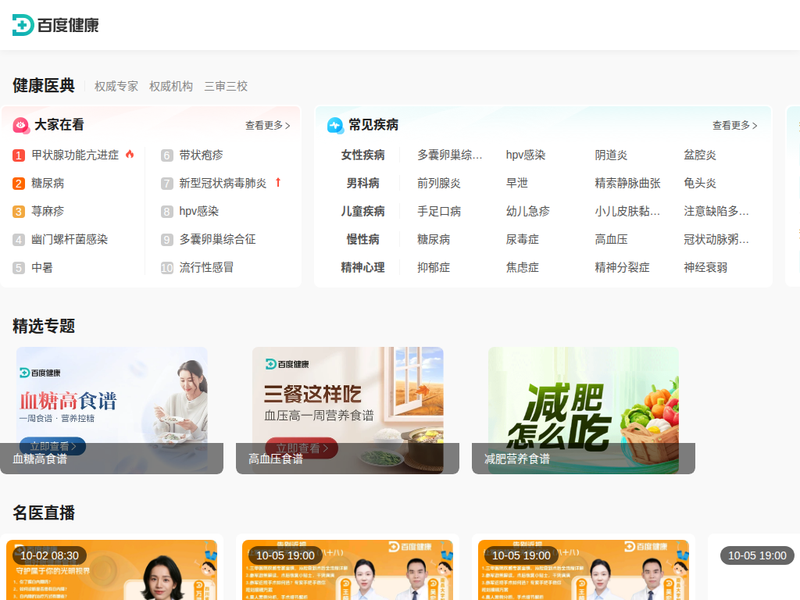This screenshot has height=600, width=800.
Task: Click the fire icon beside 甲状腺功能亢进症
Action: (130, 154)
